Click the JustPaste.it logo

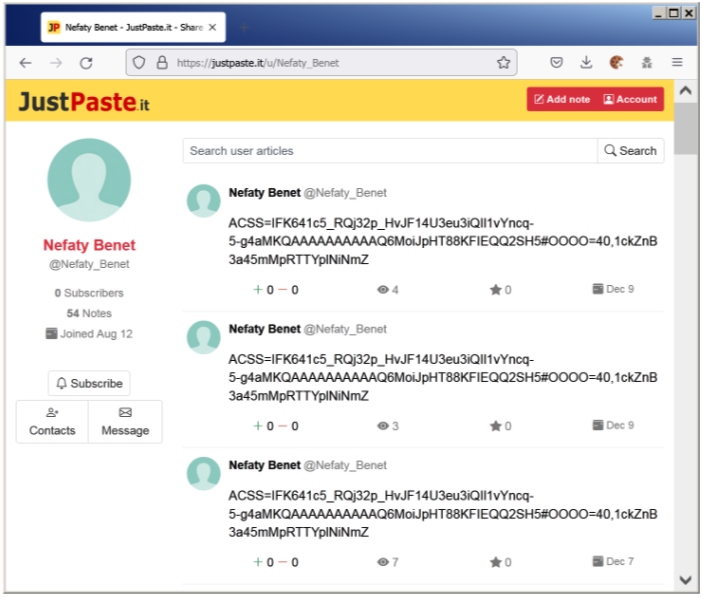pyautogui.click(x=84, y=102)
